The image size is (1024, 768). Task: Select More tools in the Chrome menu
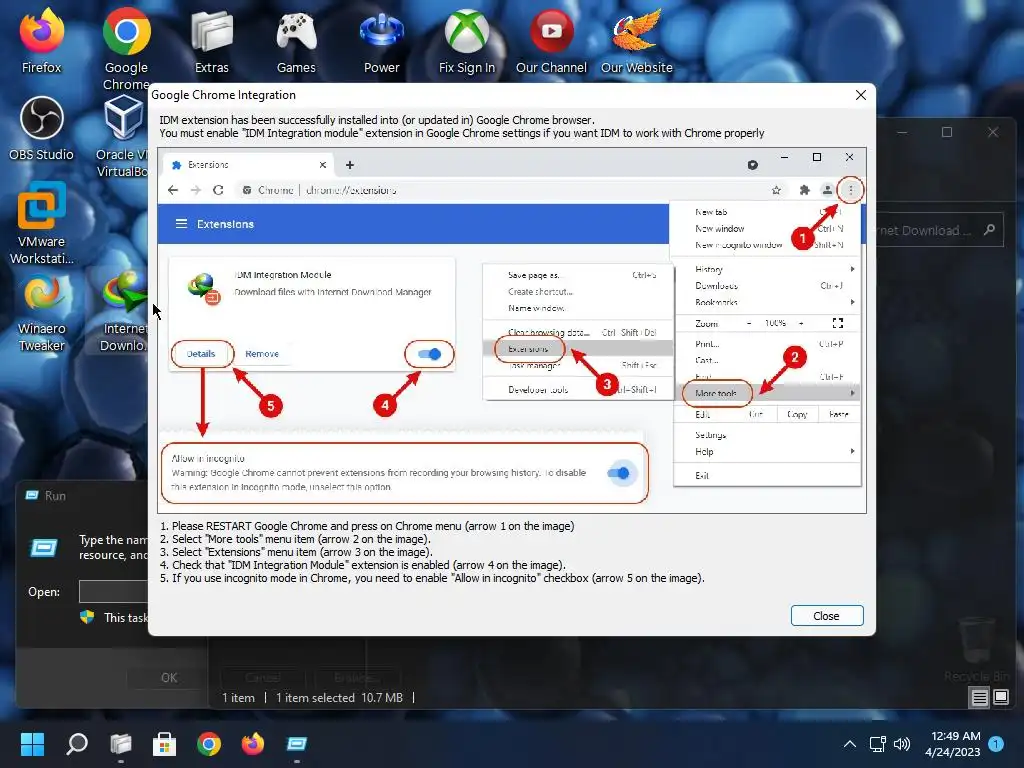click(767, 393)
